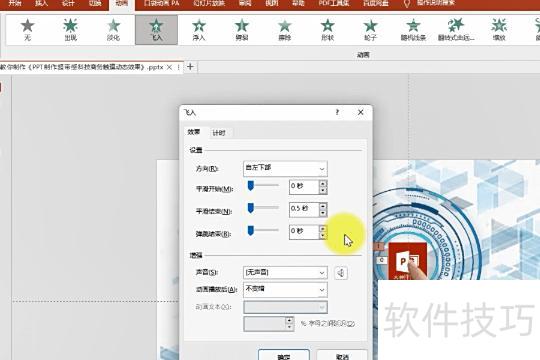Click the PowerPoint logo image on slide
Viewport: 540px width, 360px height.
coord(408,261)
